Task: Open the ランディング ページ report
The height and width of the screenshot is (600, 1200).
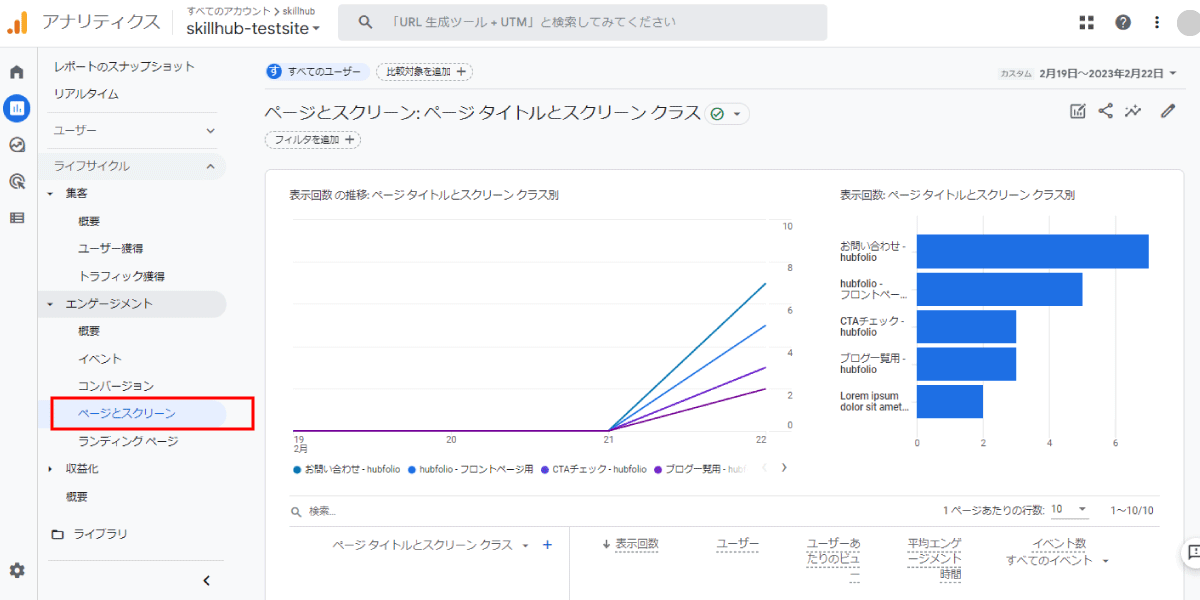Action: click(x=128, y=441)
